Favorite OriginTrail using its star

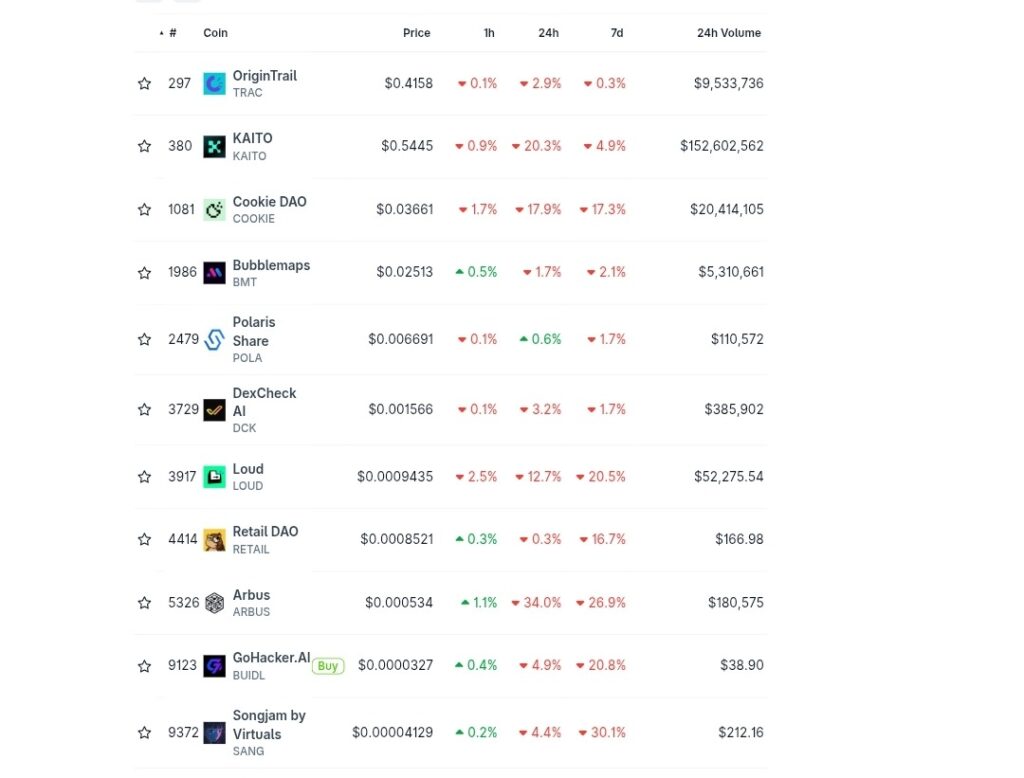[144, 83]
